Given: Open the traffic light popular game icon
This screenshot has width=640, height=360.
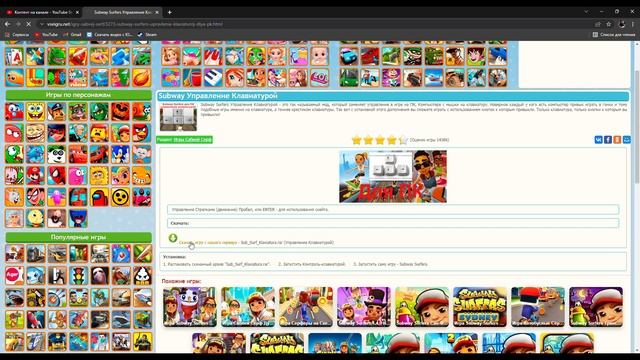Looking at the screenshot, I should [78, 276].
